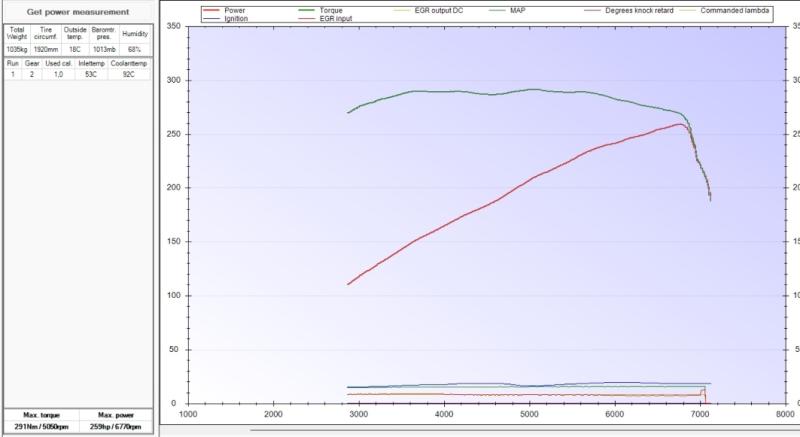
Task: Click the Inlettemp value 53C
Action: [91, 74]
